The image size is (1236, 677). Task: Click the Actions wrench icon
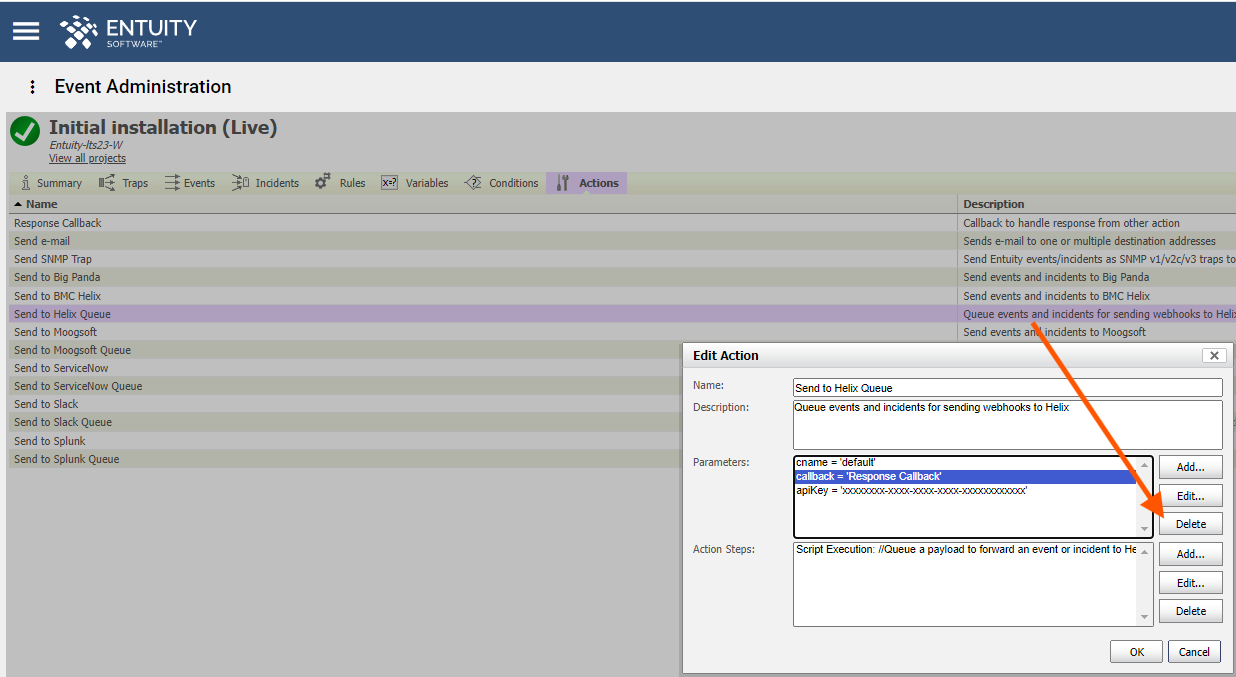click(x=562, y=182)
